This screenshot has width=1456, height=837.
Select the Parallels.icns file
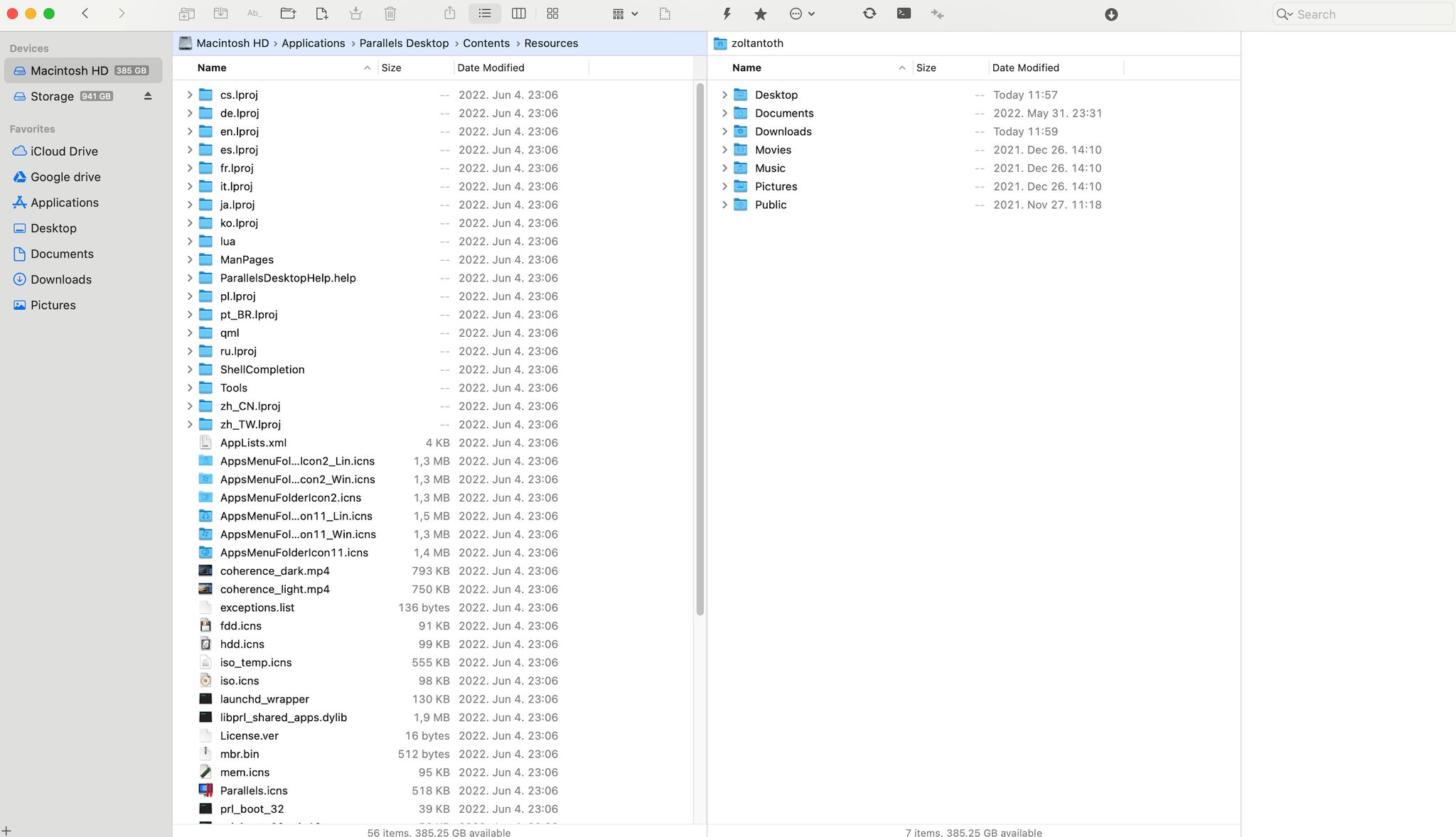coord(433,791)
